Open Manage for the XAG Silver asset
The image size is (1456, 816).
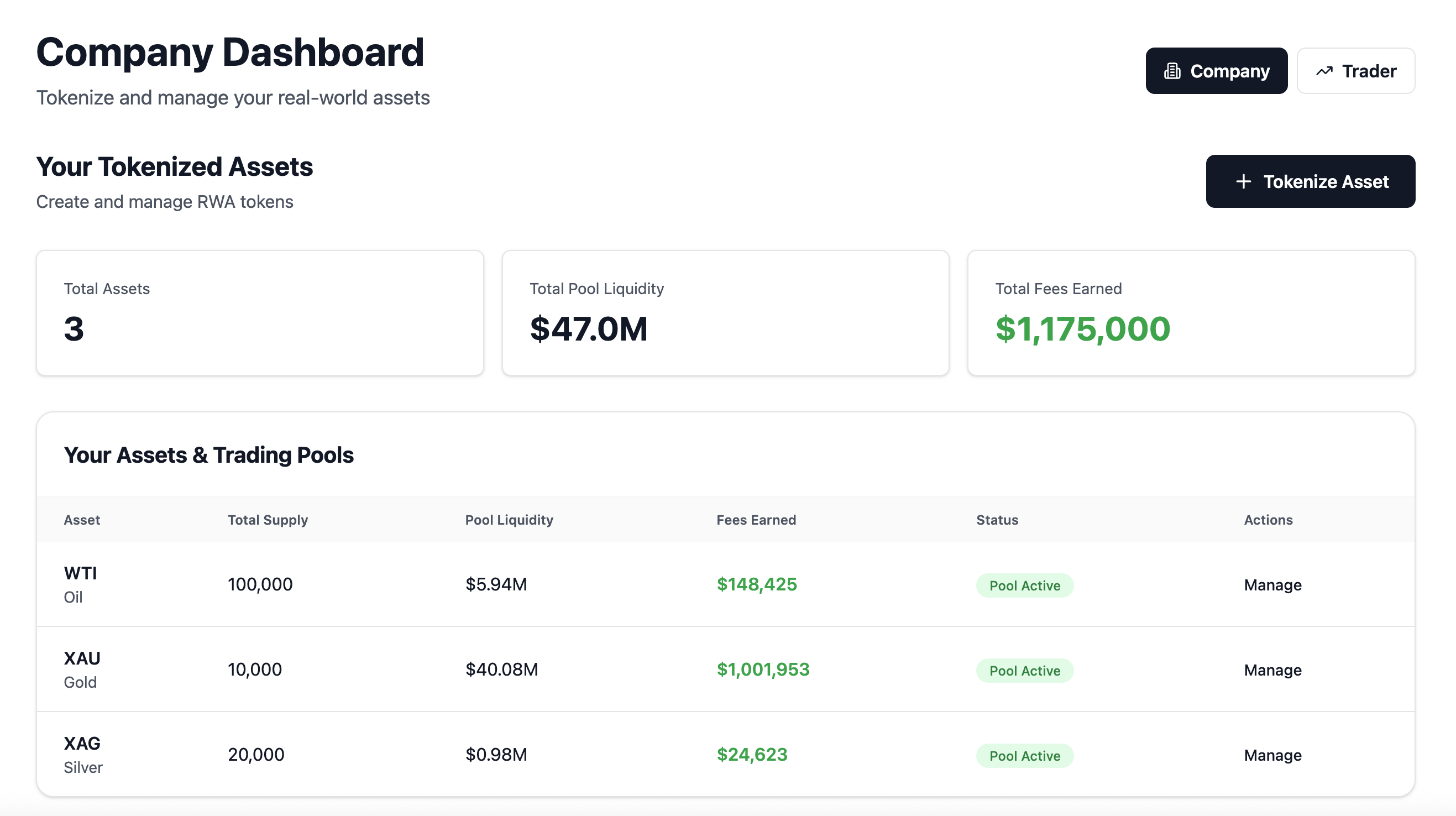click(1272, 756)
